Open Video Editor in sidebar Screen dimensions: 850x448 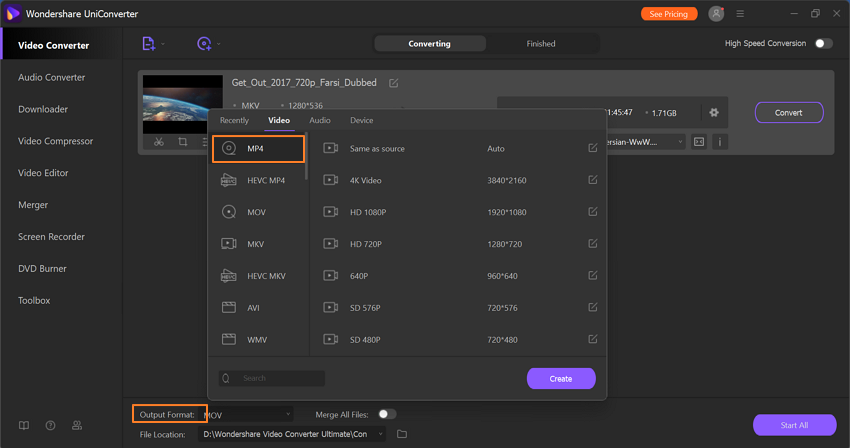point(43,173)
